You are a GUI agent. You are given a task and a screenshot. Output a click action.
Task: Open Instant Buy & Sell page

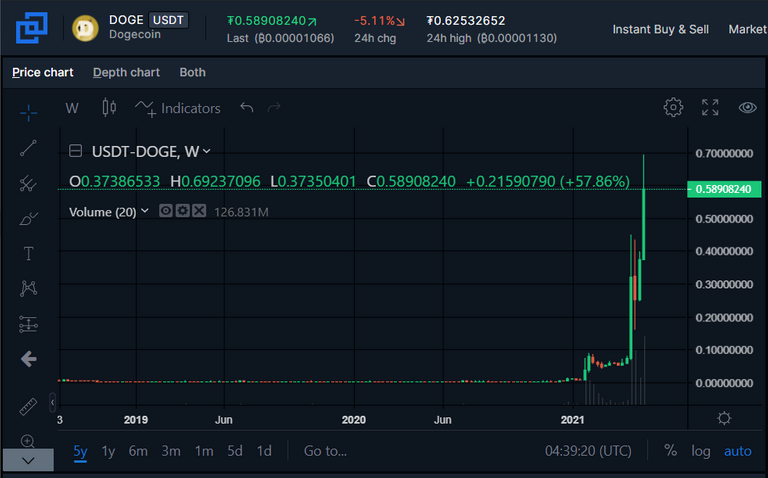click(x=660, y=29)
